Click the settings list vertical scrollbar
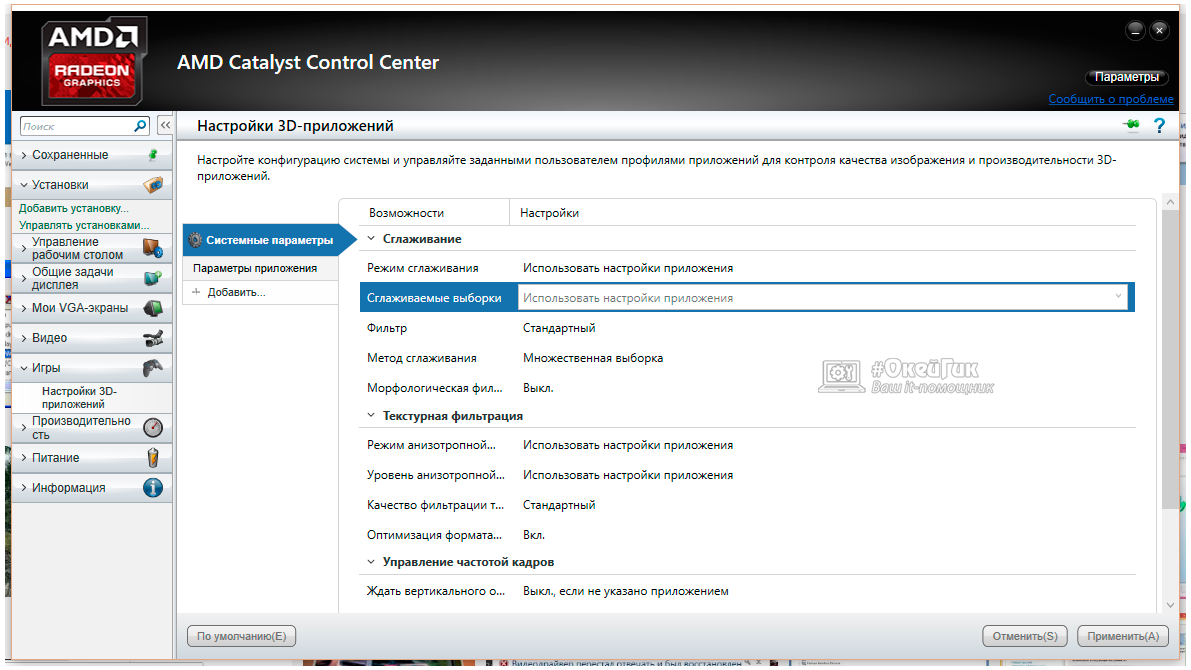Image resolution: width=1191 pixels, height=670 pixels. pos(1170,361)
